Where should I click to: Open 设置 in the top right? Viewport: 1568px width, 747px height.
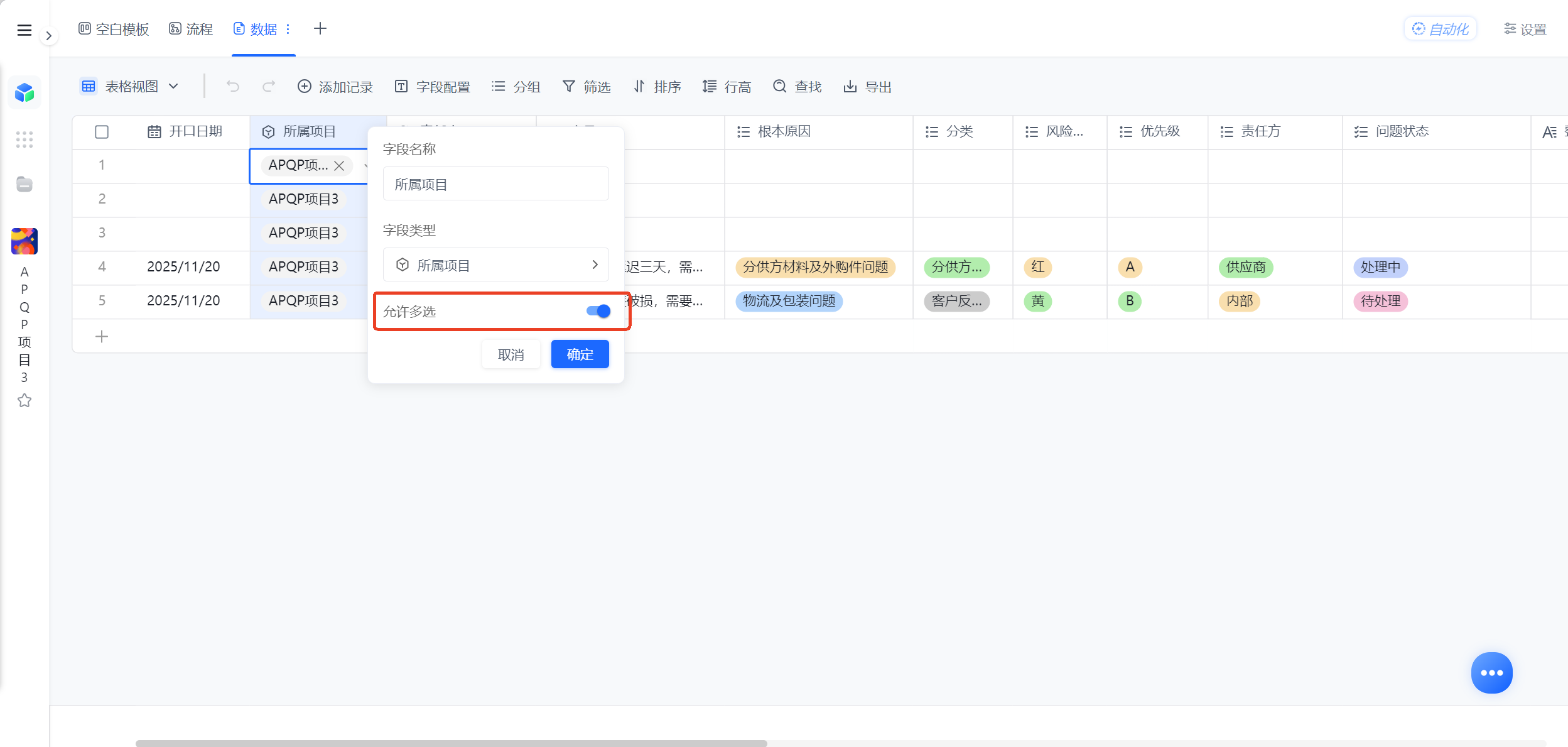(x=1525, y=29)
